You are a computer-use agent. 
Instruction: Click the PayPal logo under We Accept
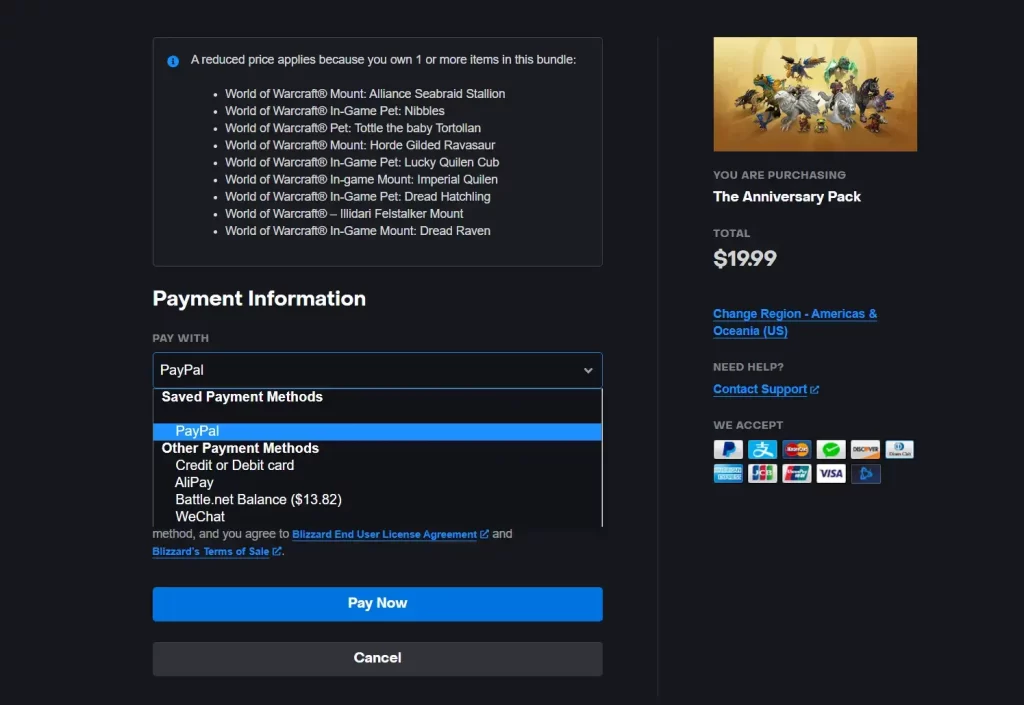728,450
